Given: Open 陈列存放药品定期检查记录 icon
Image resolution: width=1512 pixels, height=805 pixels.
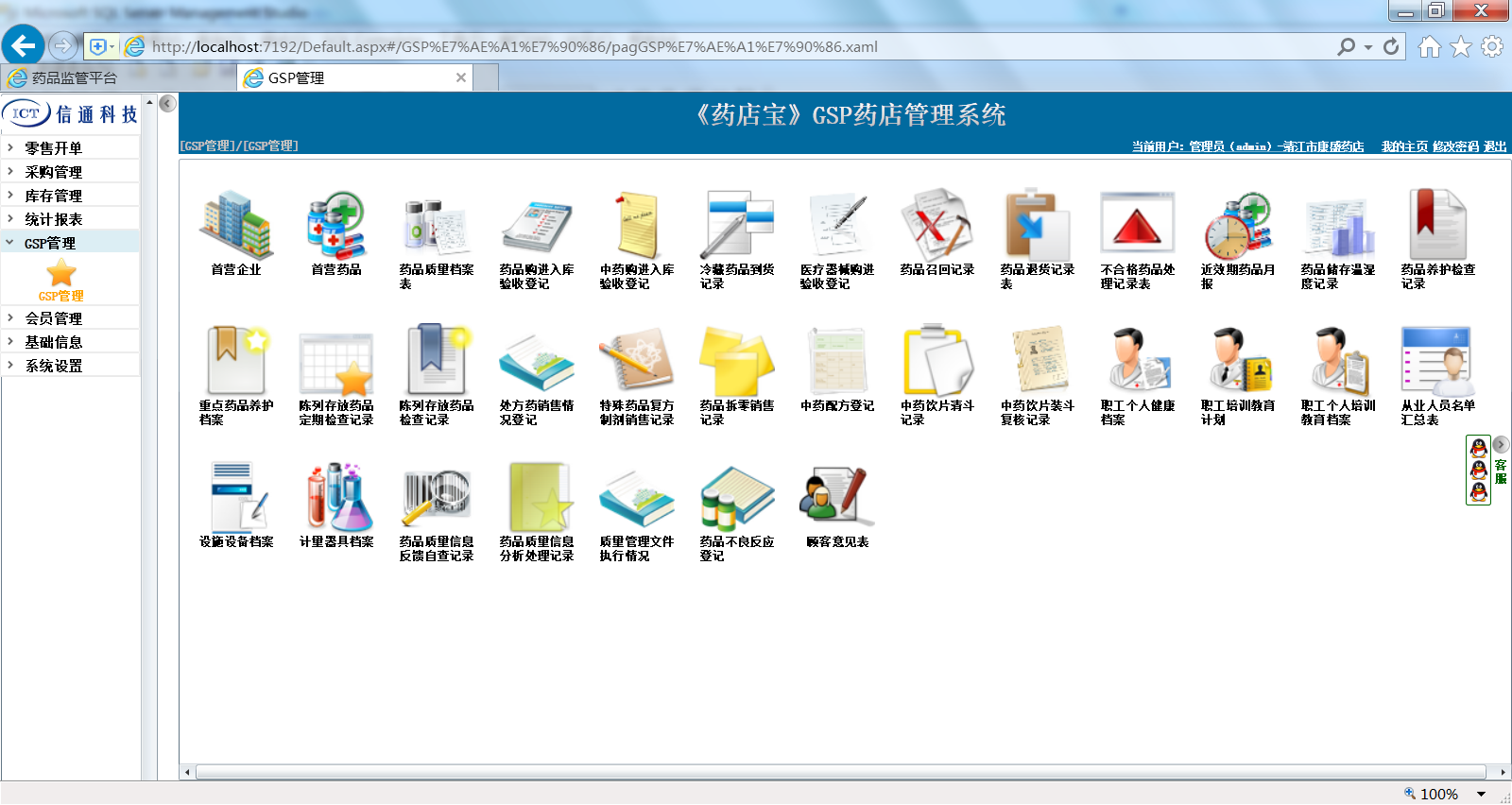Looking at the screenshot, I should [x=336, y=363].
